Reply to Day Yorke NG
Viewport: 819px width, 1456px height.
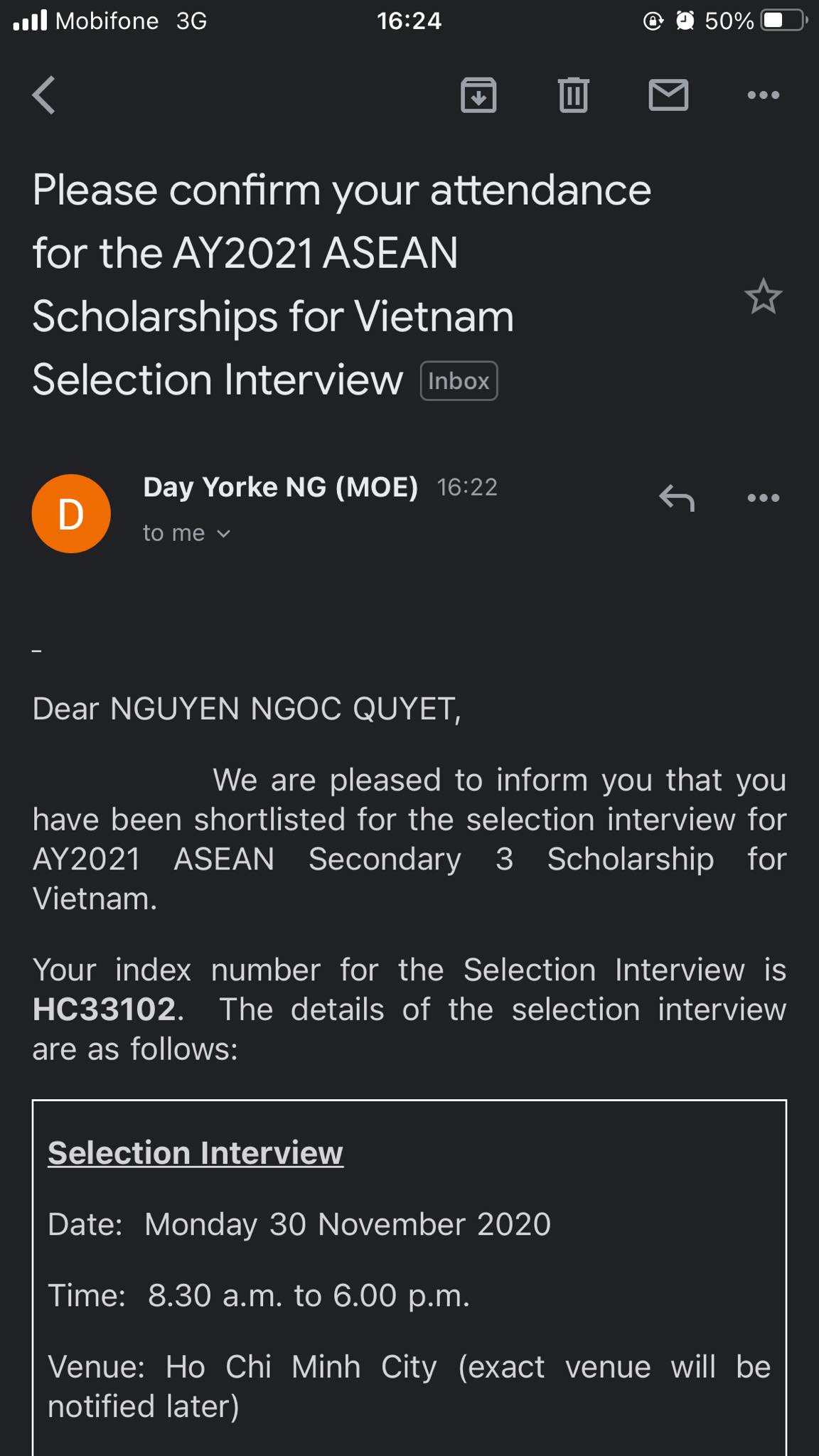(x=676, y=498)
